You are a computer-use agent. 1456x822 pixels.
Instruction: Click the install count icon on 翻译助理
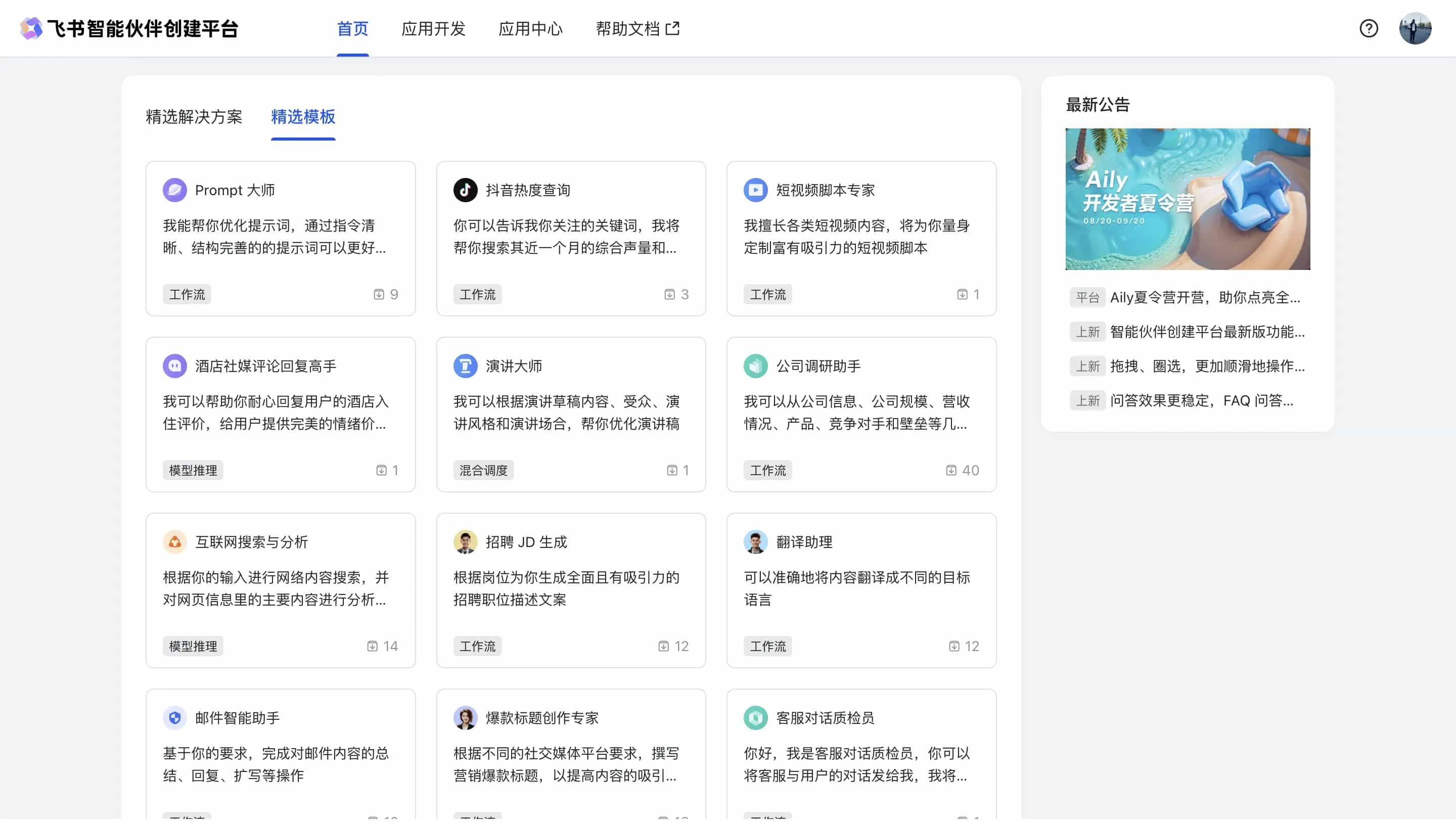[953, 646]
